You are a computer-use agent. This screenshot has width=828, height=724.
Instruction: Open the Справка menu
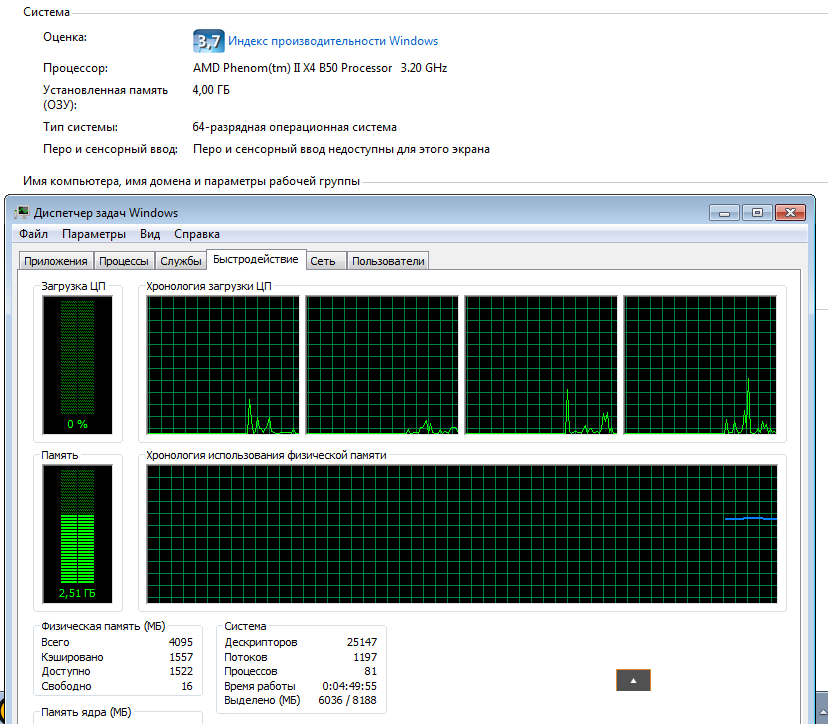click(197, 234)
